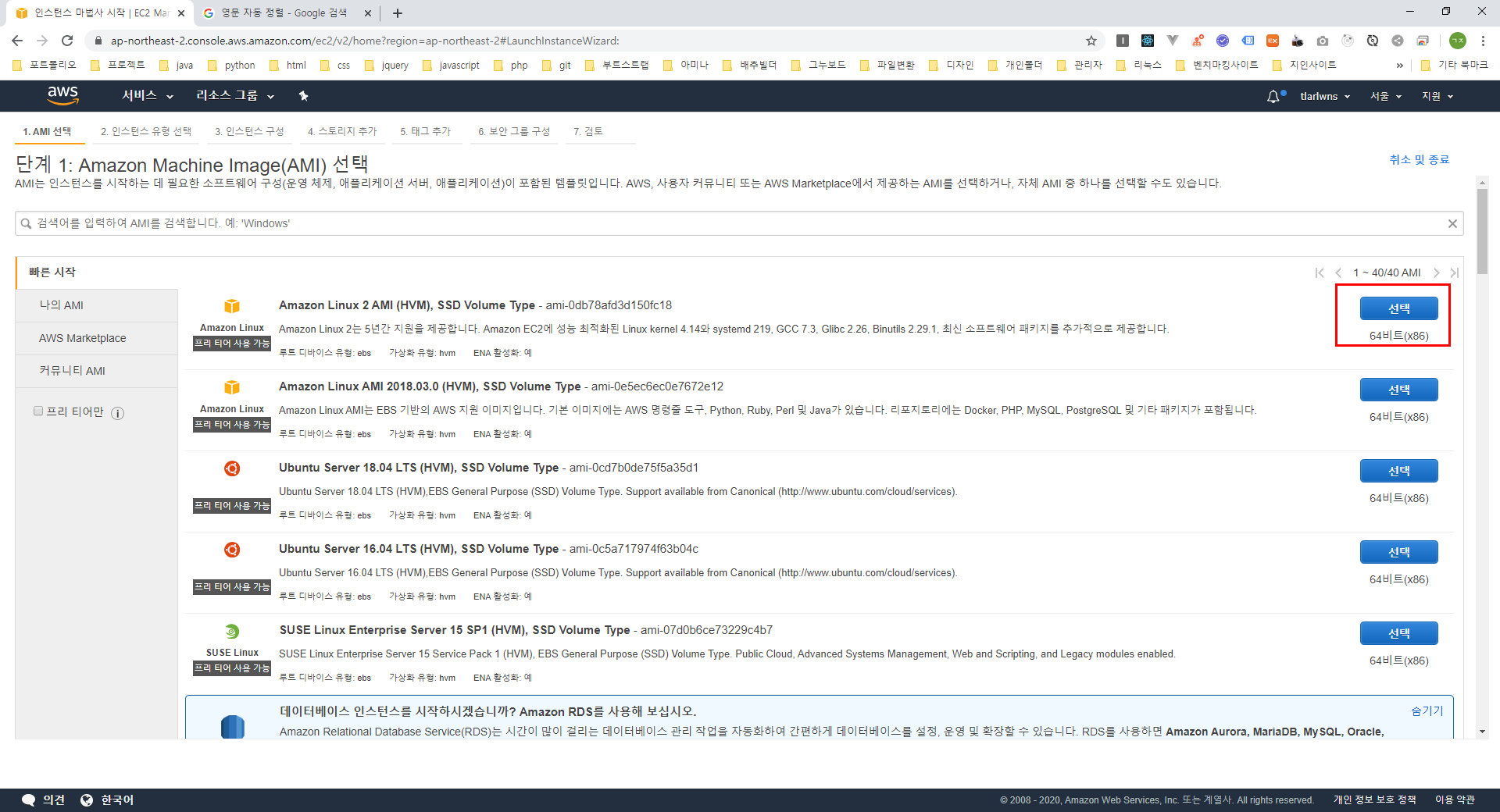Switch to step 3 인스턴스 구성 tab
The image size is (1500, 812).
tap(249, 131)
